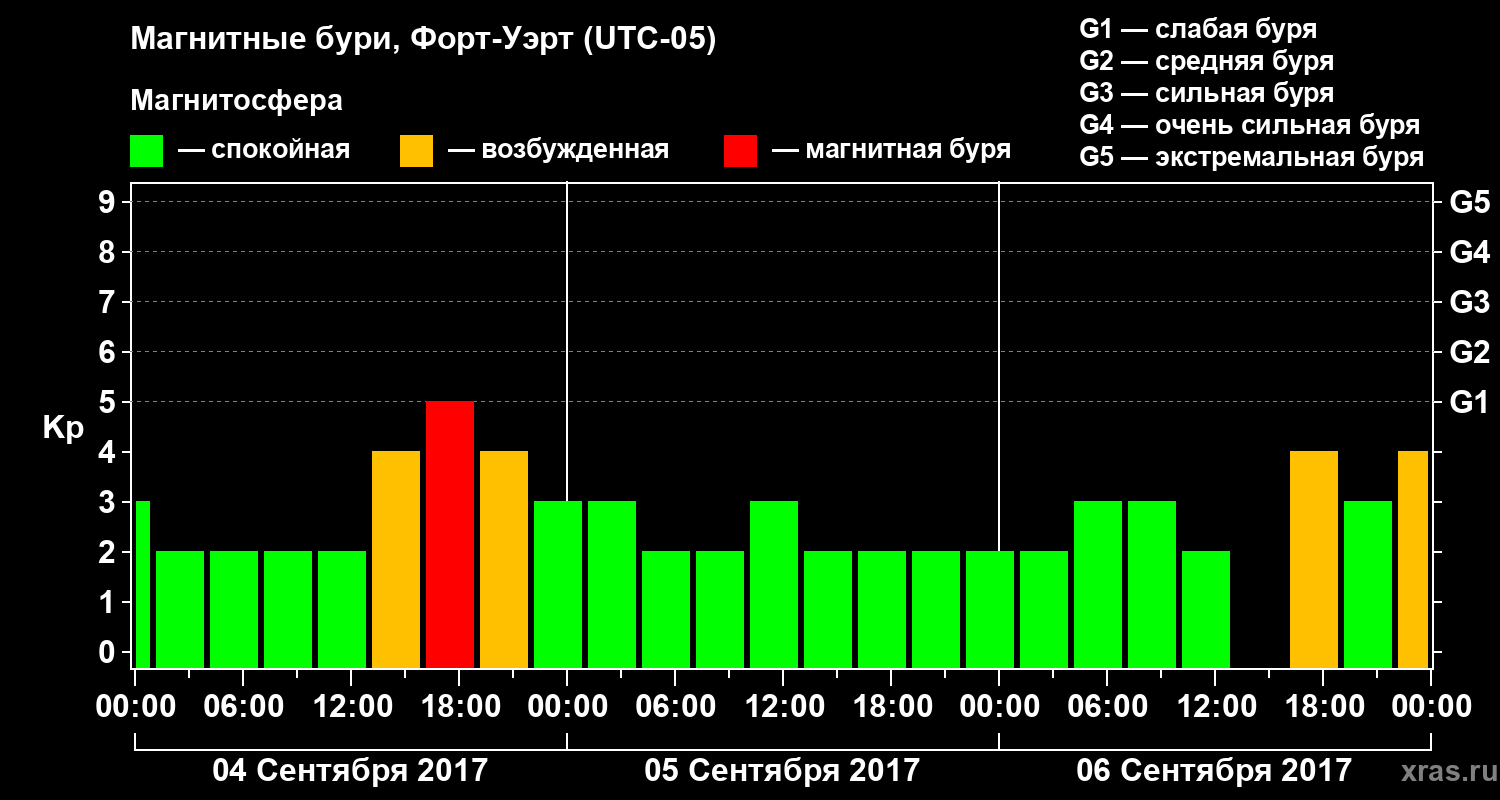1500x800 pixels.
Task: Click '12:00' time label above 05 Сентября
Action: pos(783,706)
